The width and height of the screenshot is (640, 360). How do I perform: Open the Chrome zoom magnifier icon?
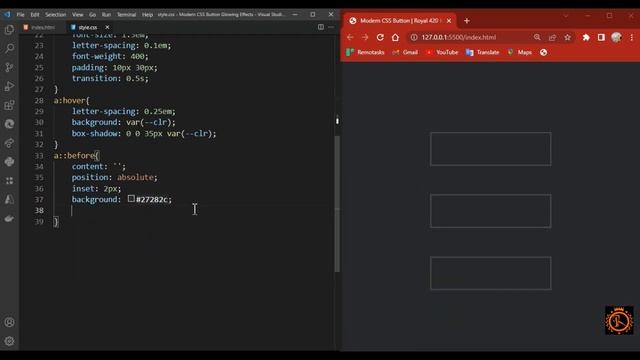point(537,37)
